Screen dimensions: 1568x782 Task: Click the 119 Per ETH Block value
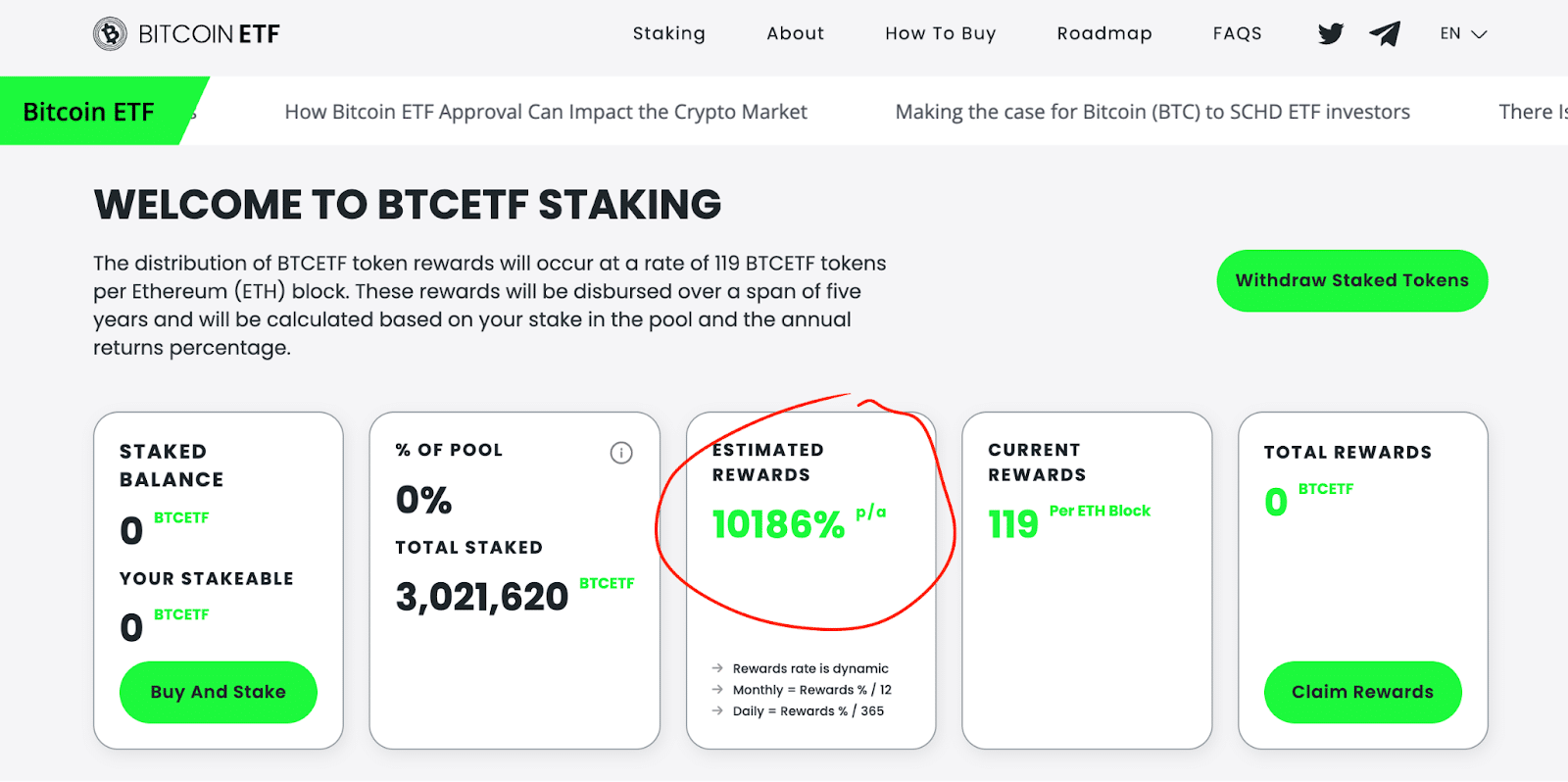point(1013,524)
